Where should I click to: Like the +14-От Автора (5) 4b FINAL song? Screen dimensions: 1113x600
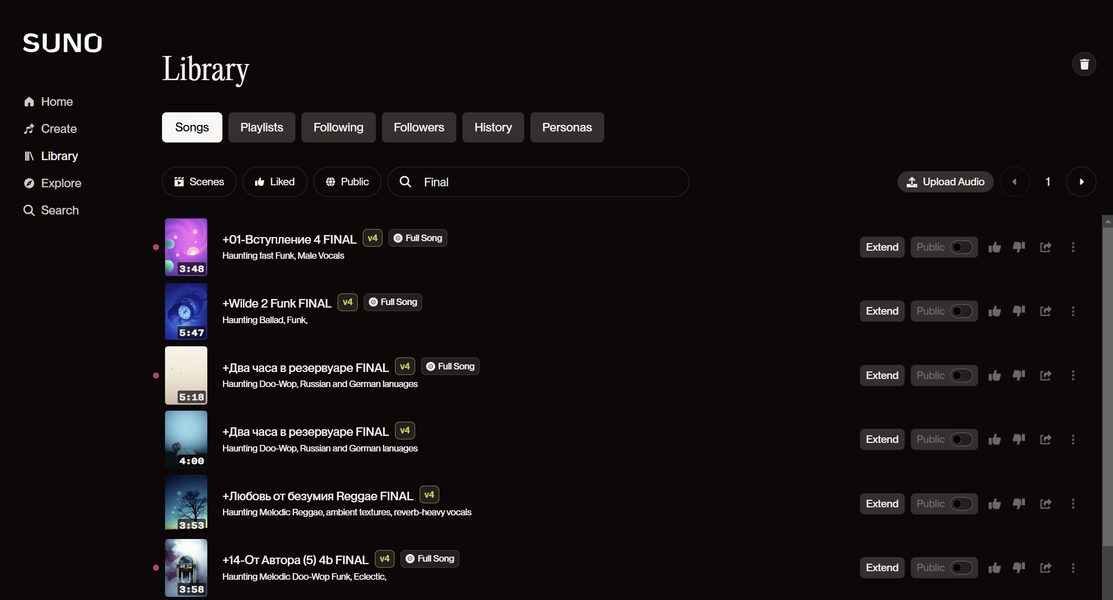pos(994,568)
